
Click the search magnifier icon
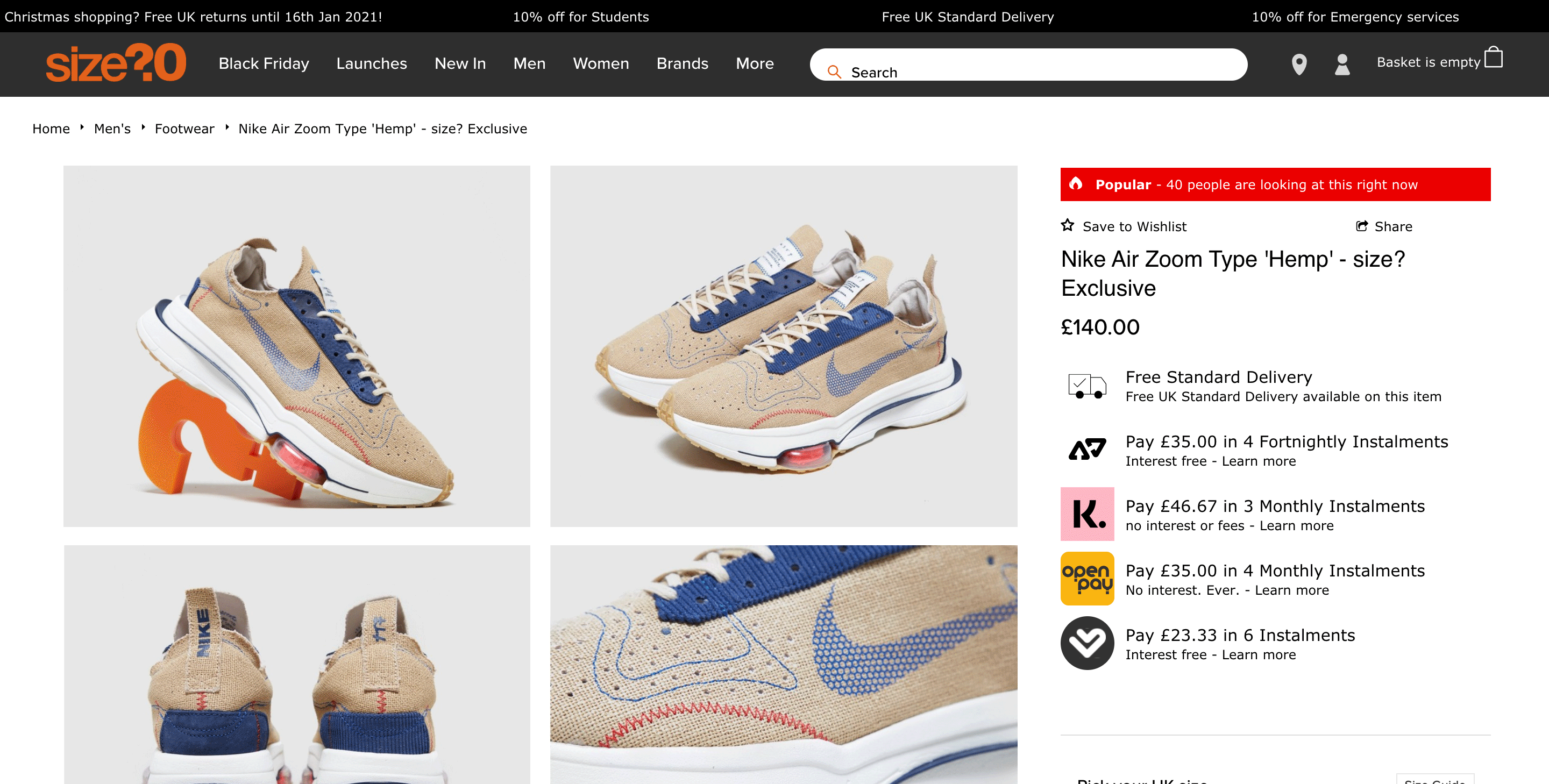(x=834, y=72)
